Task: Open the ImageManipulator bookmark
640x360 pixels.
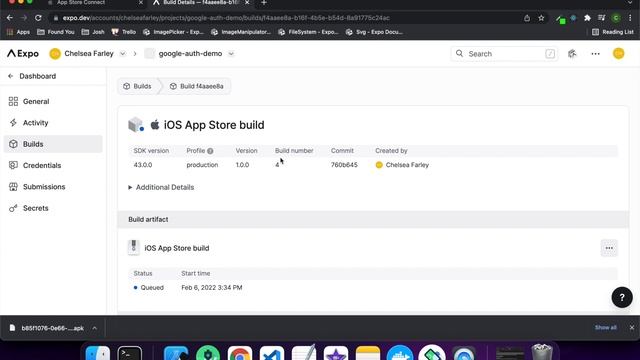Action: coord(241,32)
